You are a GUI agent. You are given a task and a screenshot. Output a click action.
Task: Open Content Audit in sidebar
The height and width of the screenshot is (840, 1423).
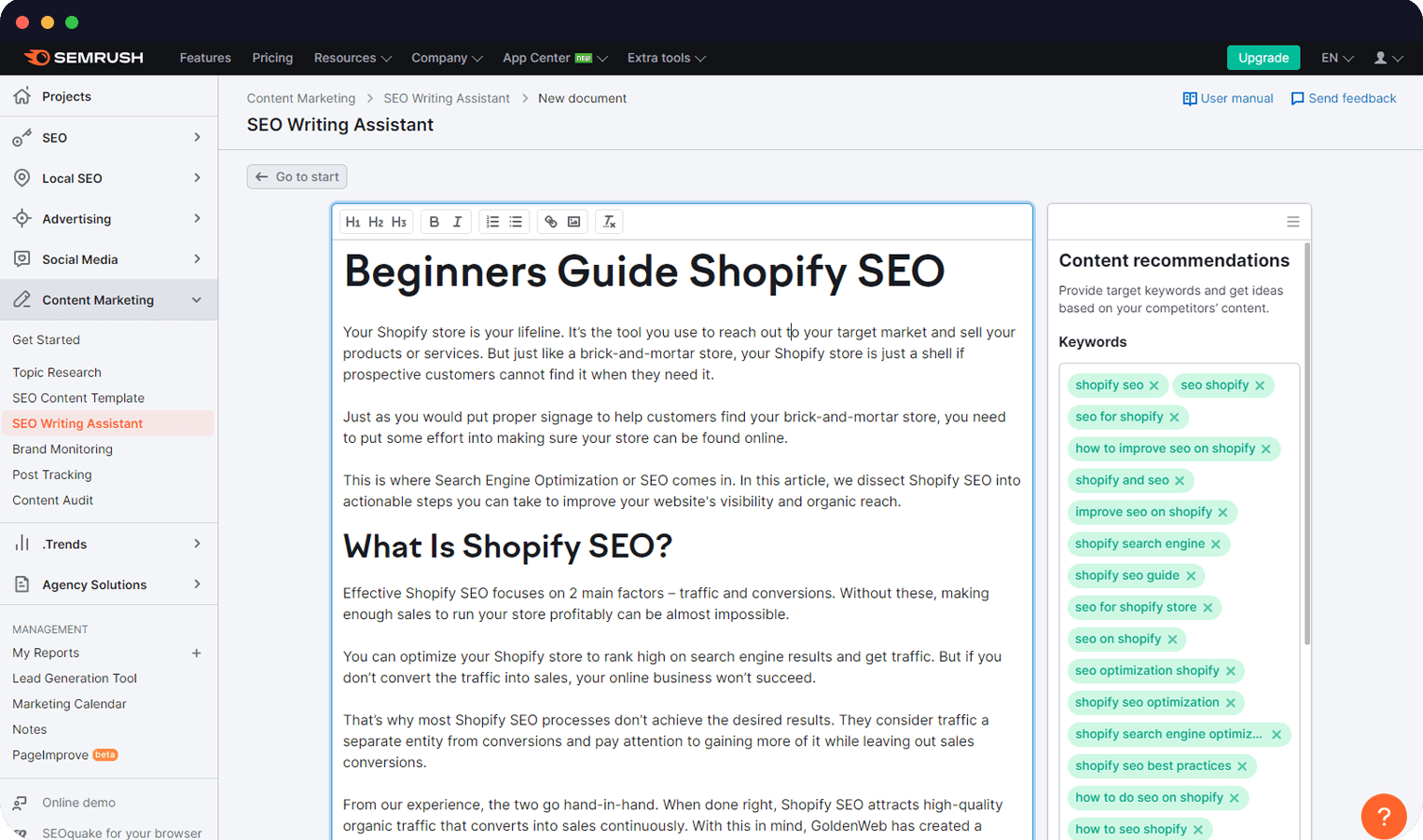coord(53,501)
